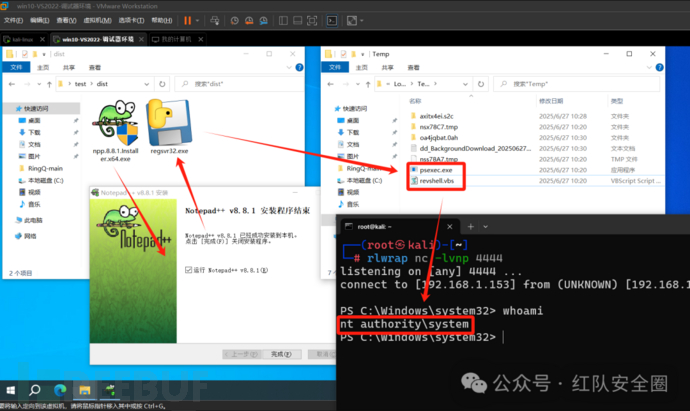690x411 pixels.
Task: Open 共享 ribbon tab in dist window
Action: (x=69, y=67)
